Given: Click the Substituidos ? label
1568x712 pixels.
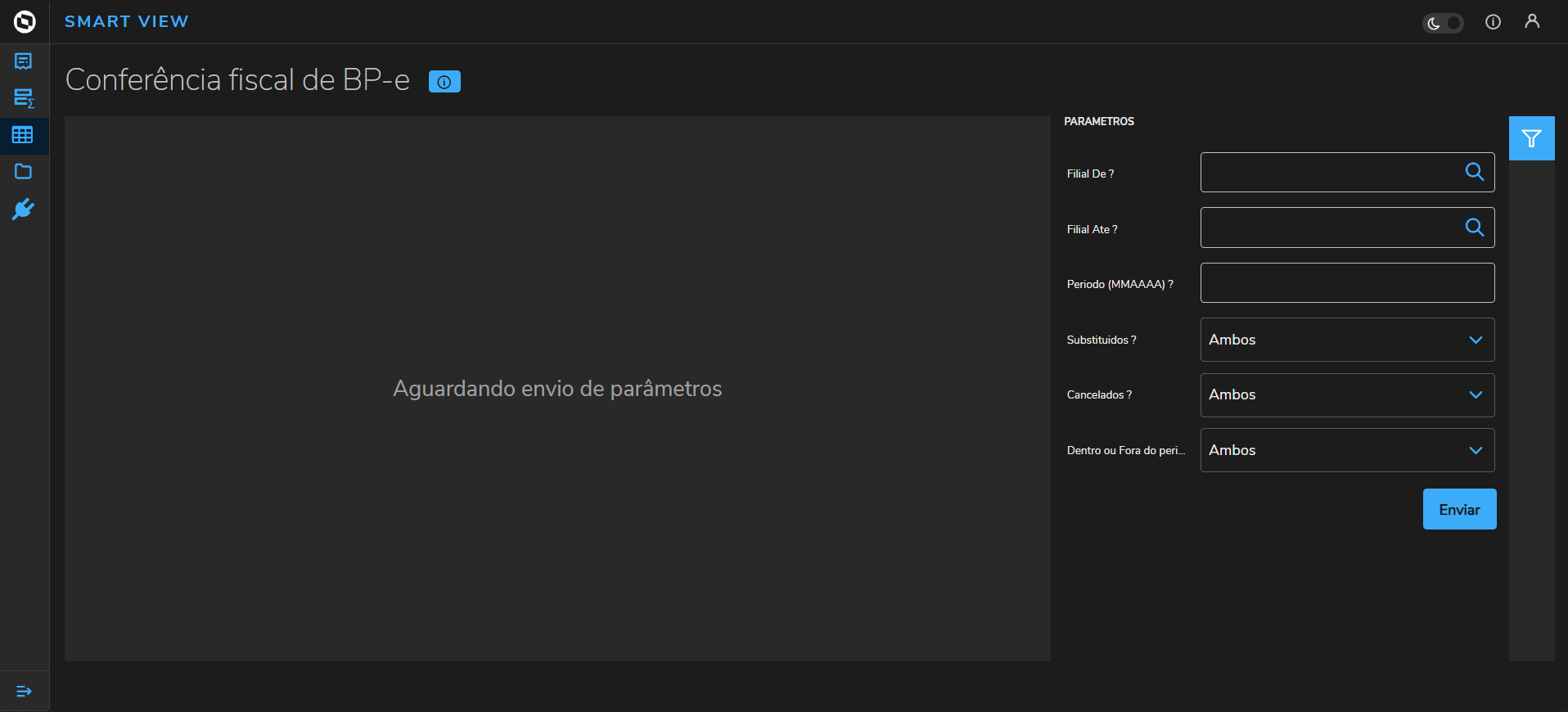Looking at the screenshot, I should 1102,340.
